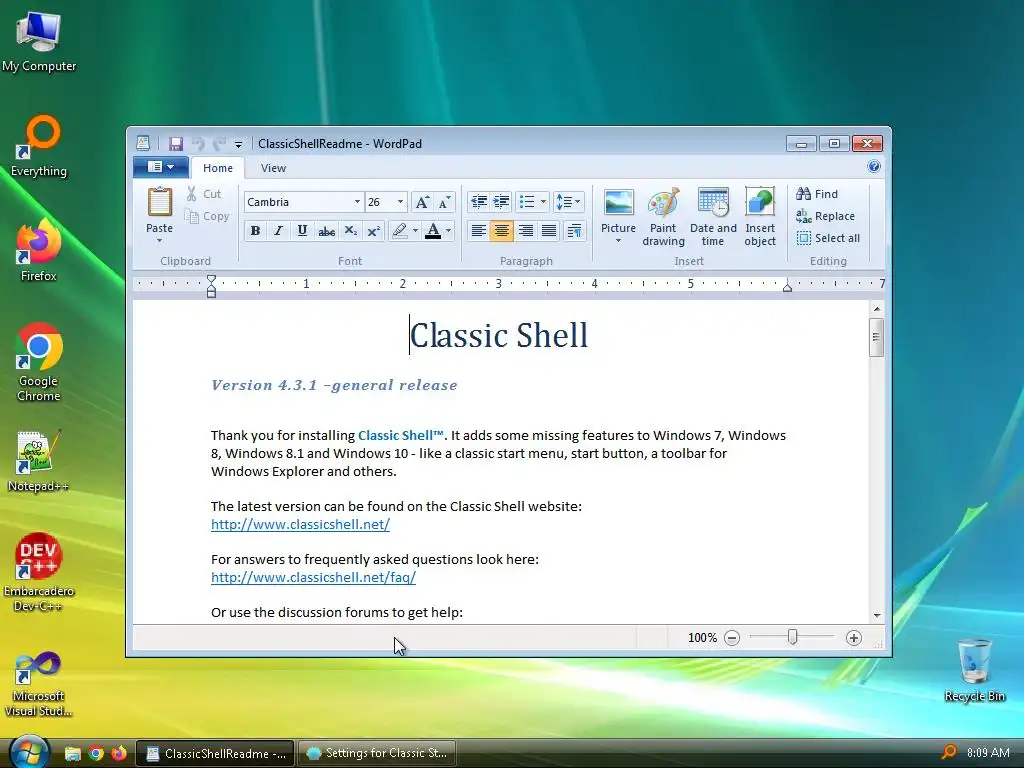Click the Save icon in quick access toolbar
The width and height of the screenshot is (1024, 768).
pos(176,144)
